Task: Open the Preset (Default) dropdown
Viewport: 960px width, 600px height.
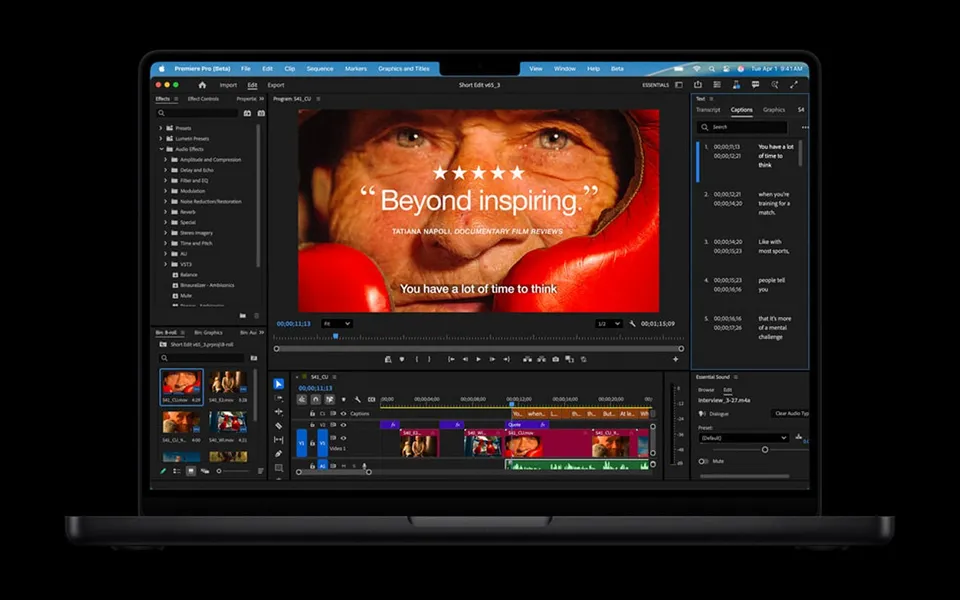Action: tap(744, 438)
